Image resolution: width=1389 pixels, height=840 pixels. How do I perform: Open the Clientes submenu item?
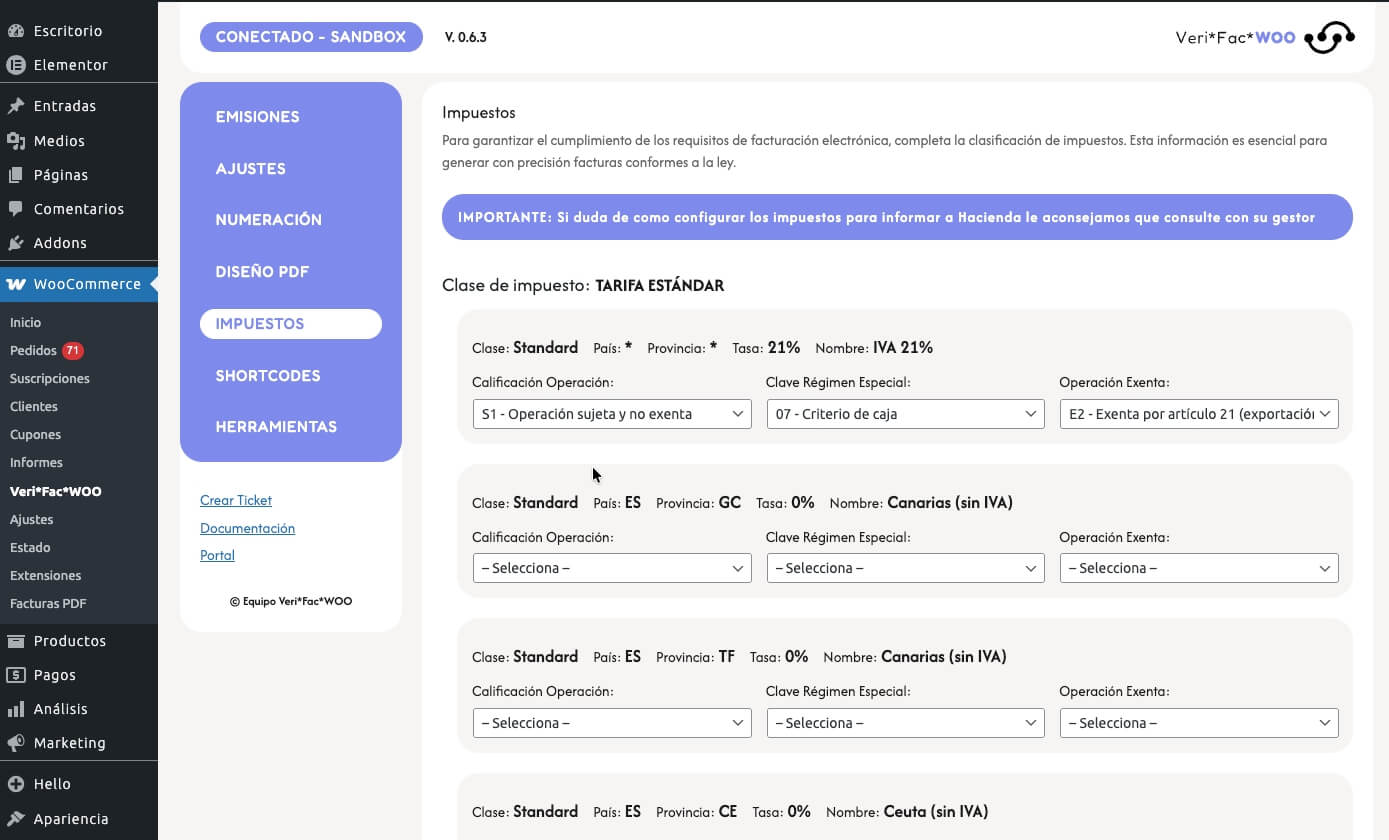tap(33, 407)
